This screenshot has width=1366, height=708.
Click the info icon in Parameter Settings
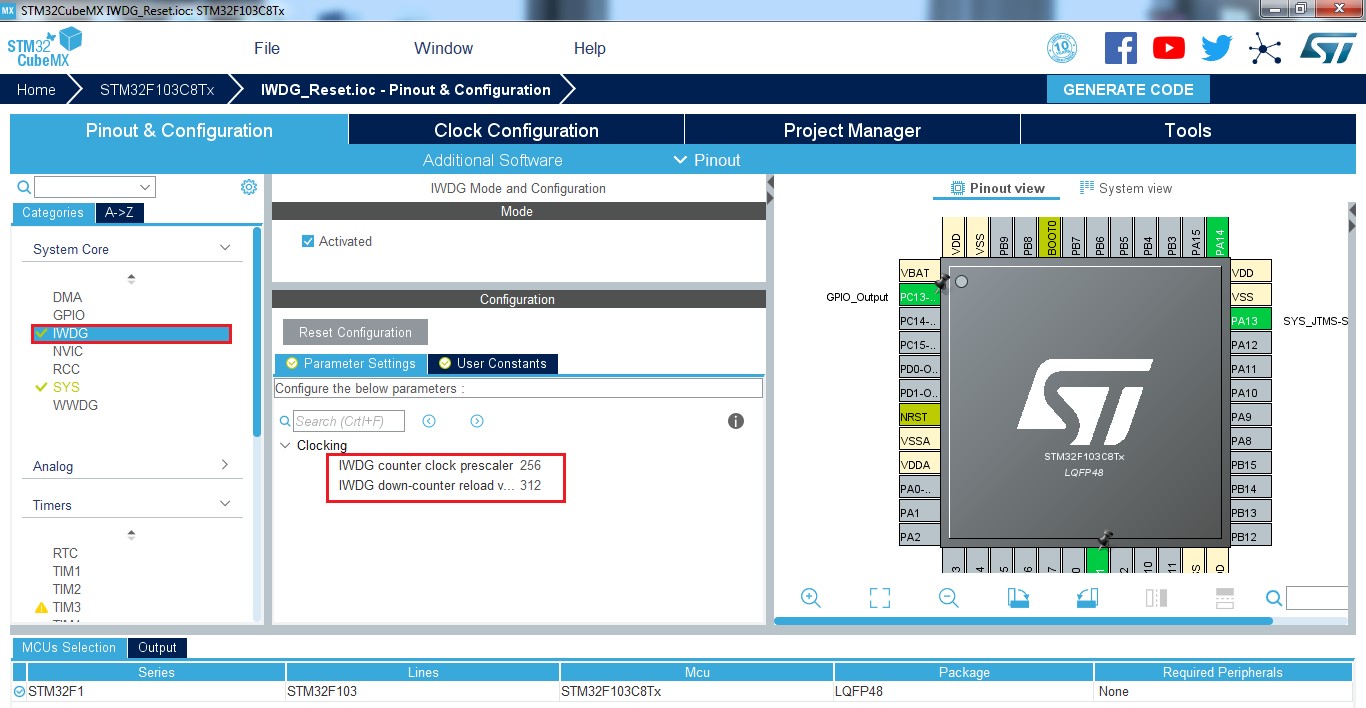[736, 421]
